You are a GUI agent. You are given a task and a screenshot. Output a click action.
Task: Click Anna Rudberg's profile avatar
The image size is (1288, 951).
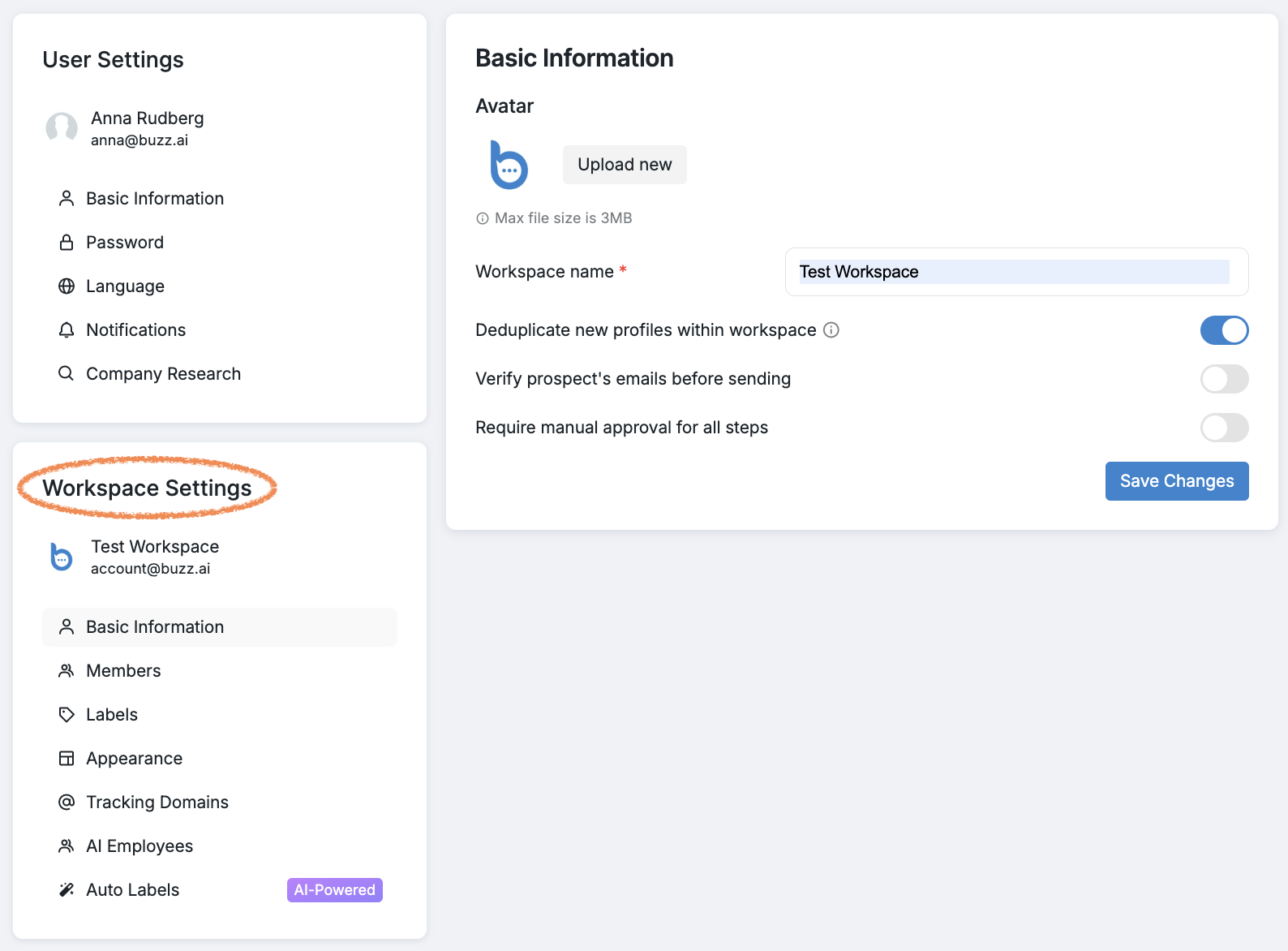(x=62, y=128)
